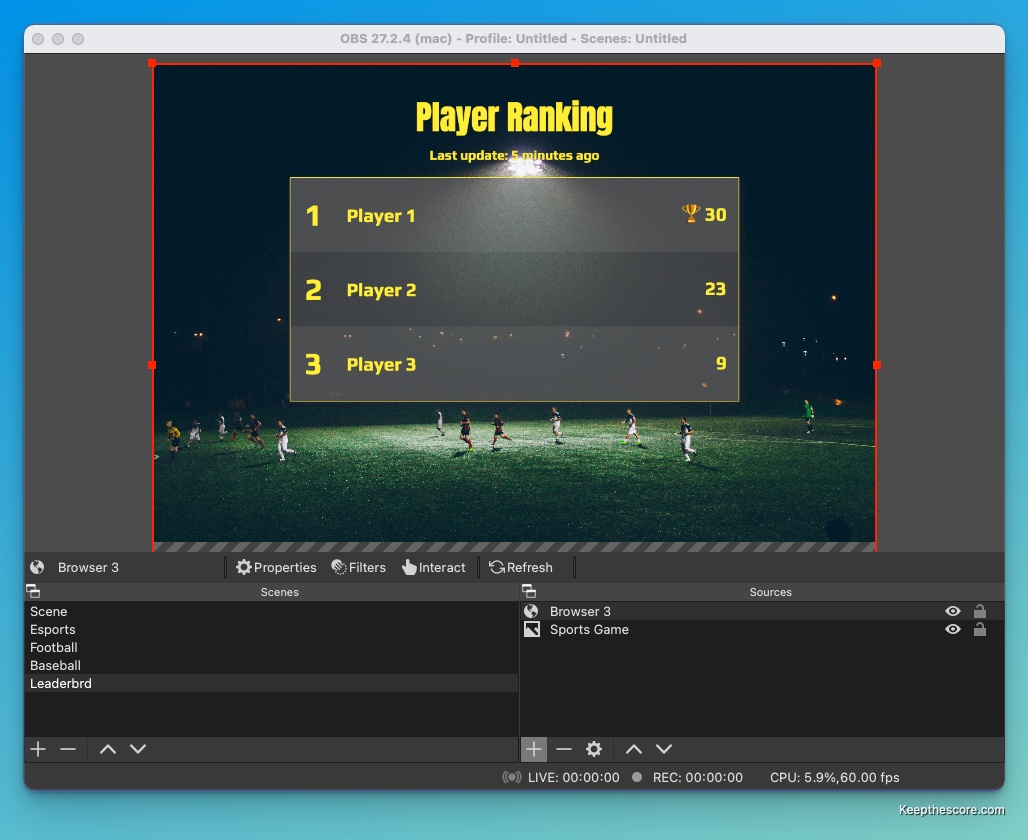Click the Last update text in preview
Screen dimensions: 1028x840
coord(514,155)
